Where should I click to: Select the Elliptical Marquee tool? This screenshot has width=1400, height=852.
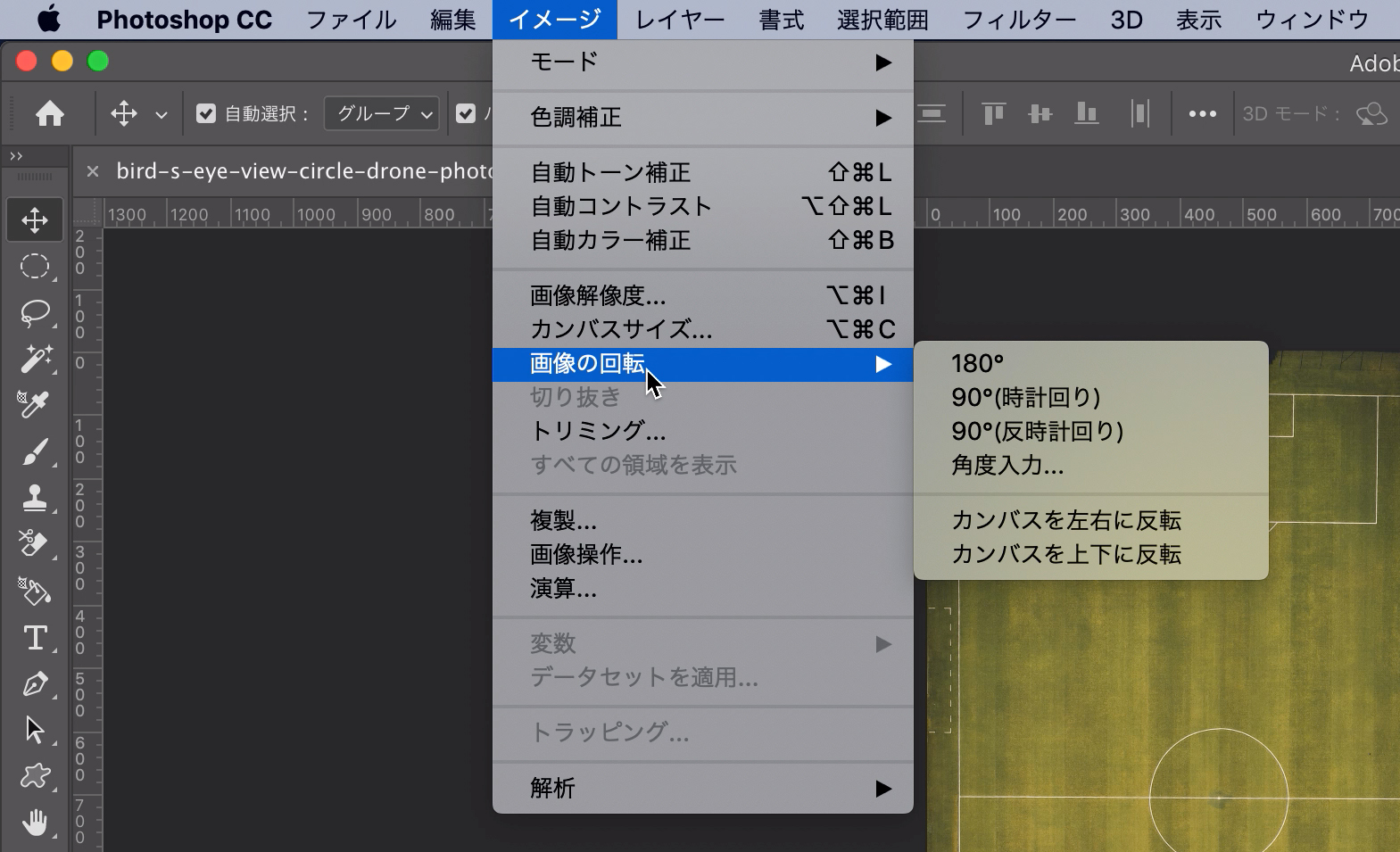pyautogui.click(x=35, y=266)
